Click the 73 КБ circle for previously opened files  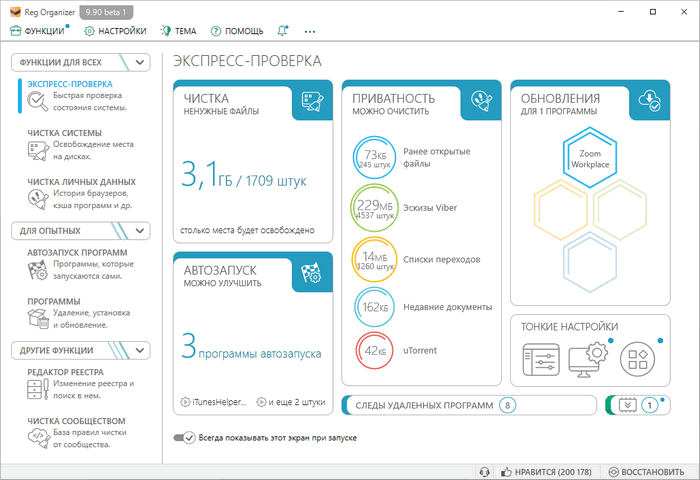point(375,158)
